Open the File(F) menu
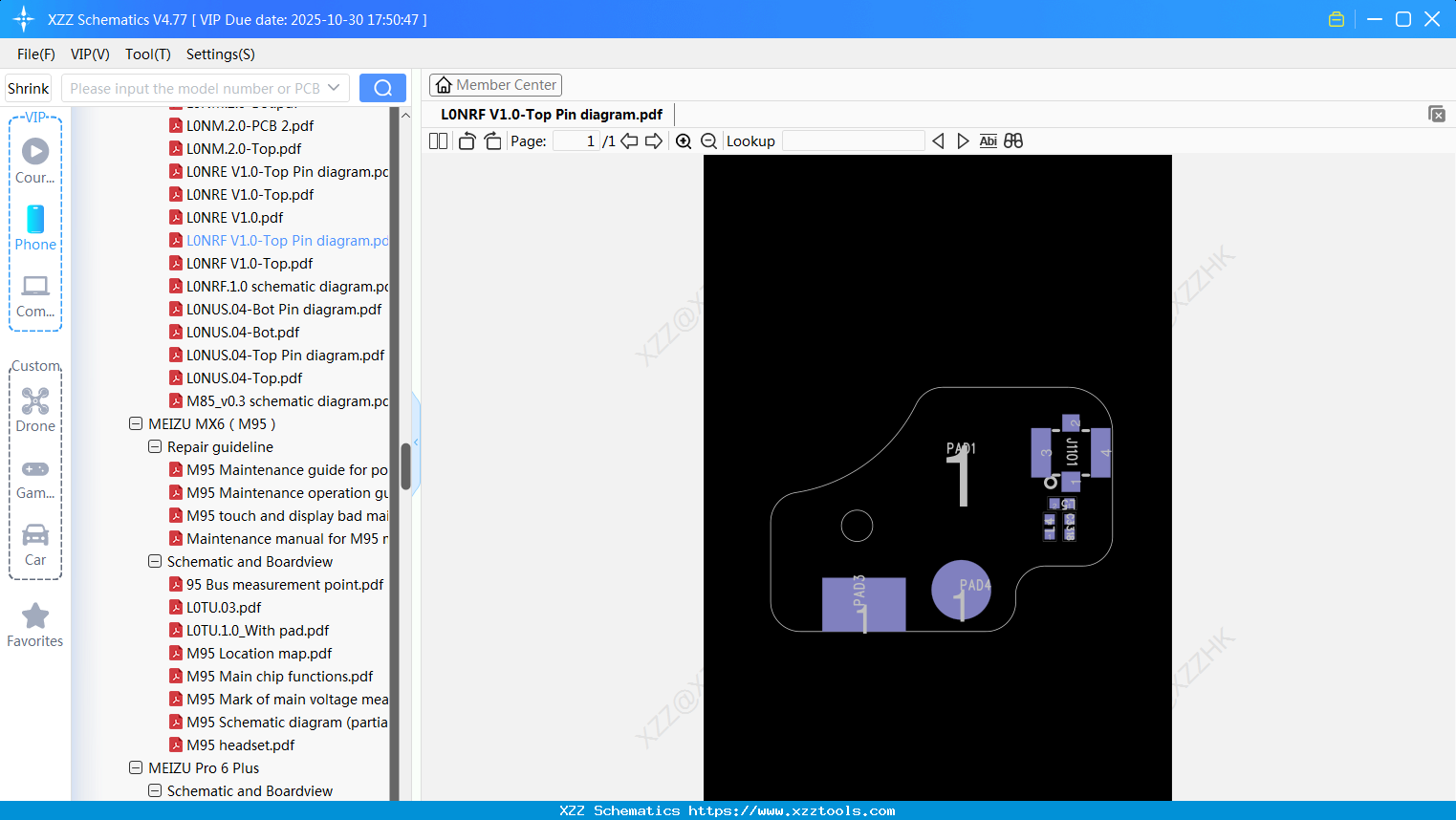 point(35,54)
